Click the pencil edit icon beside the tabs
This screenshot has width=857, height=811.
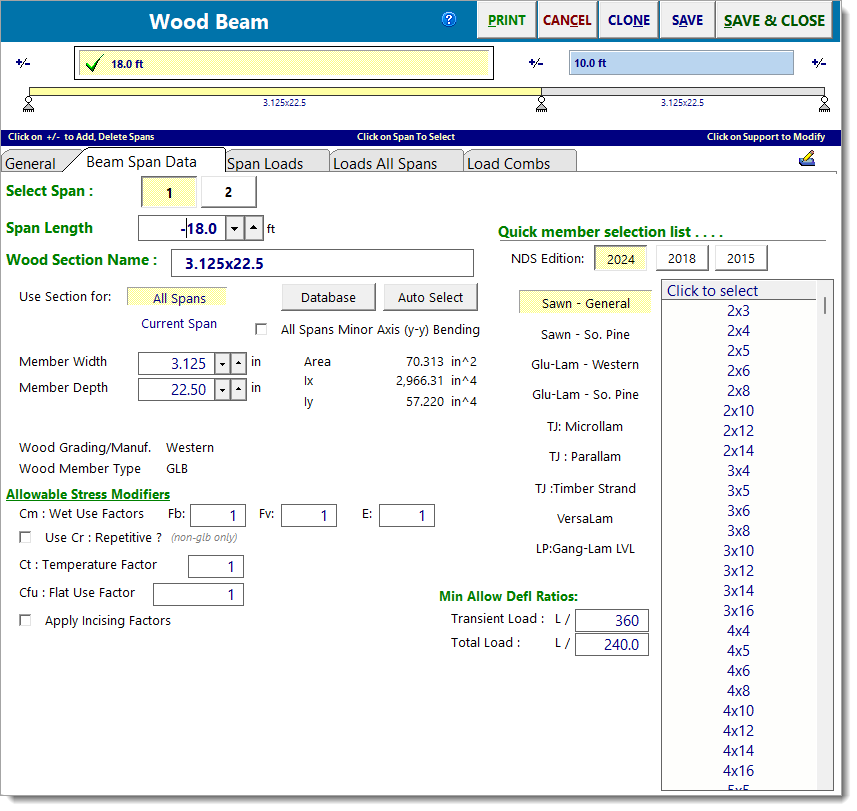[x=807, y=159]
